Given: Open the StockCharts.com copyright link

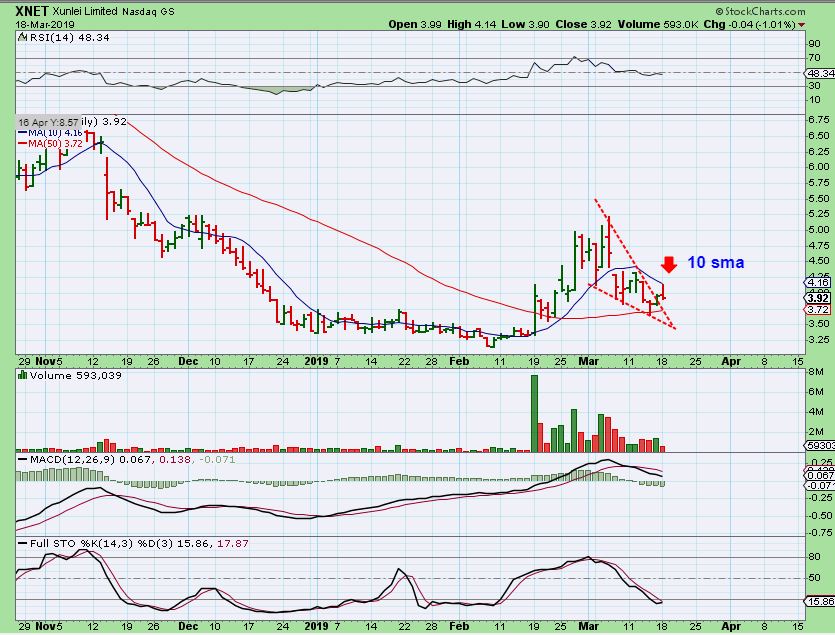Looking at the screenshot, I should click(760, 11).
